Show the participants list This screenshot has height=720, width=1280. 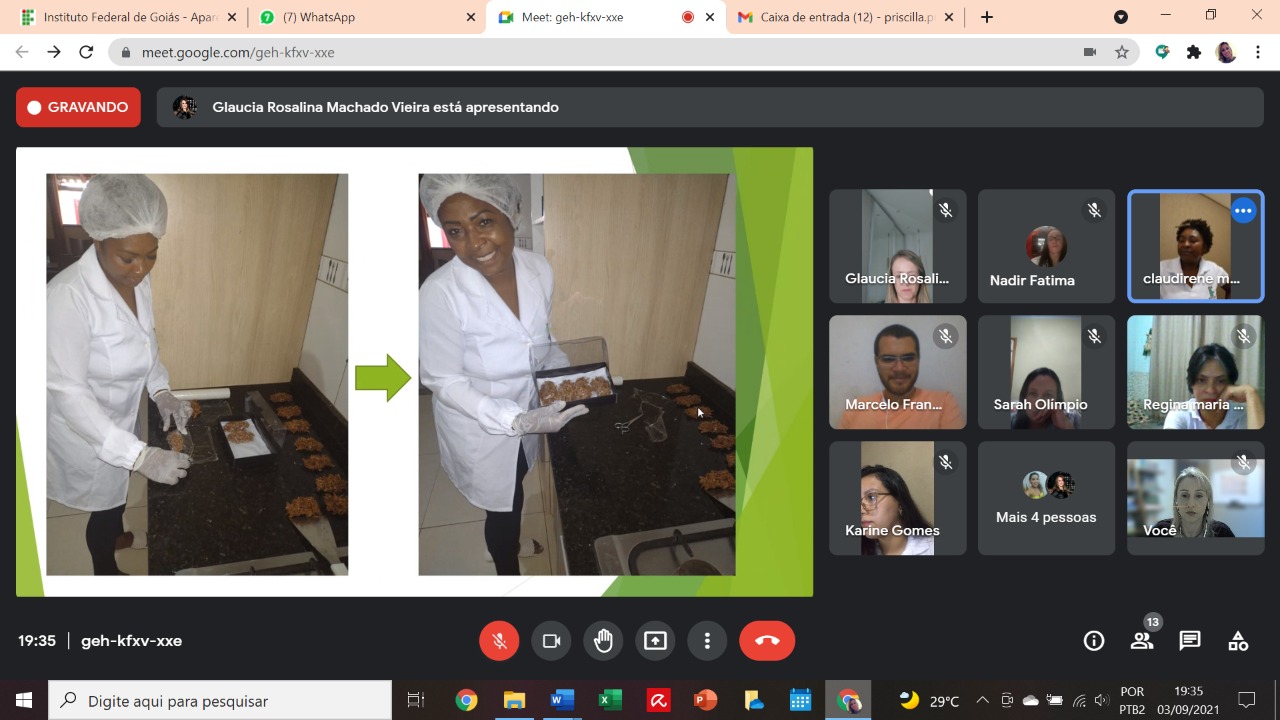[1142, 641]
